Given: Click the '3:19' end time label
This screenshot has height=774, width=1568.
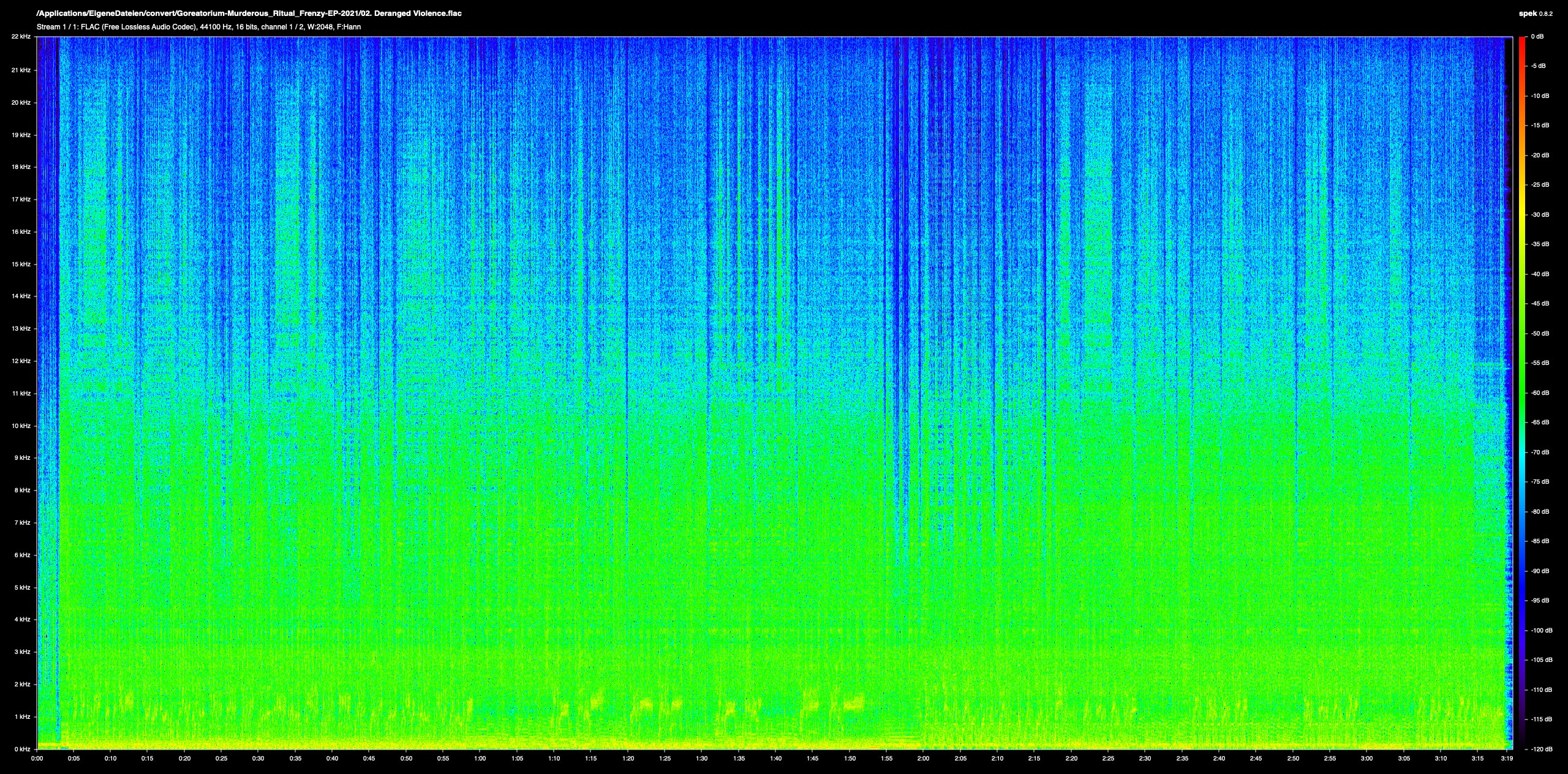Looking at the screenshot, I should [x=1507, y=759].
